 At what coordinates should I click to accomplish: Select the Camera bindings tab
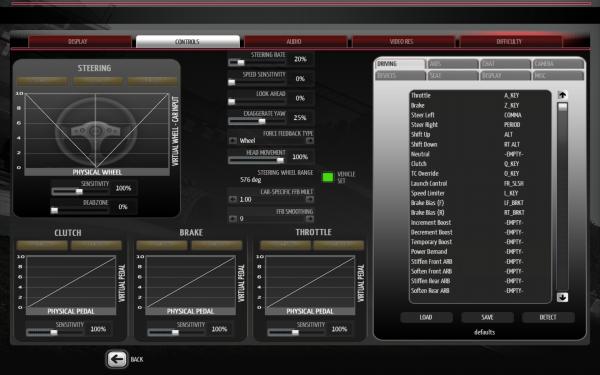[558, 64]
